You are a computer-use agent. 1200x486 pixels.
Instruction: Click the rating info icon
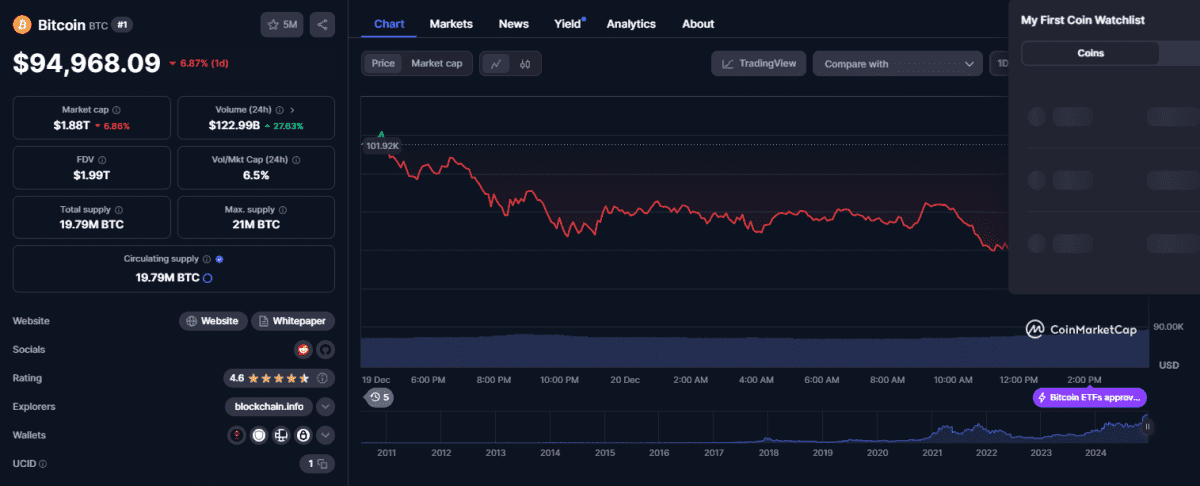(x=323, y=379)
